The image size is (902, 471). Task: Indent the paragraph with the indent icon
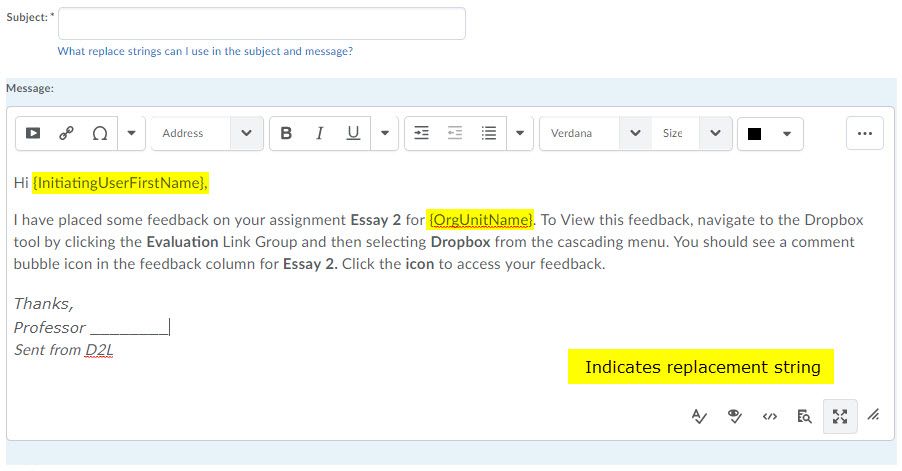[421, 133]
